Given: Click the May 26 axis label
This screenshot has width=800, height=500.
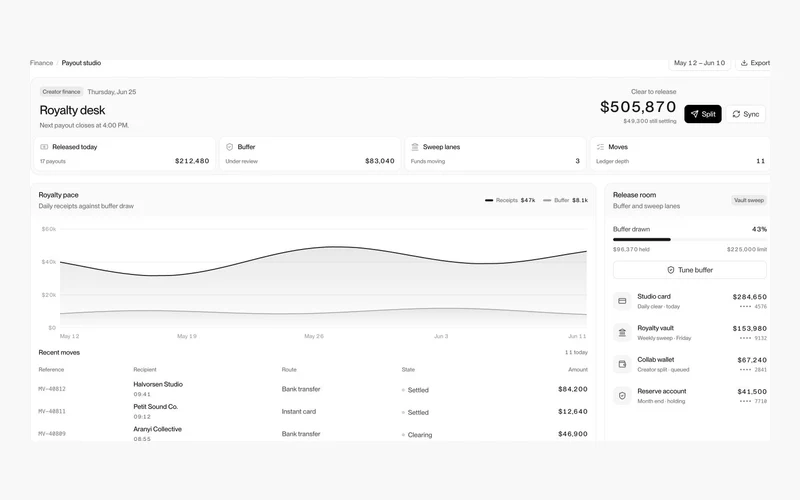Looking at the screenshot, I should tap(314, 336).
